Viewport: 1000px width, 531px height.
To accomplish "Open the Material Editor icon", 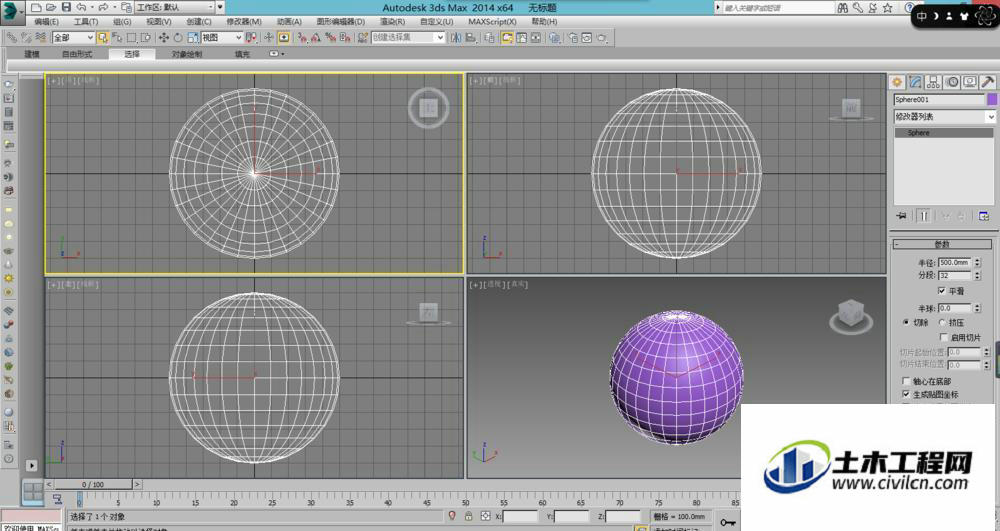I will [554, 38].
